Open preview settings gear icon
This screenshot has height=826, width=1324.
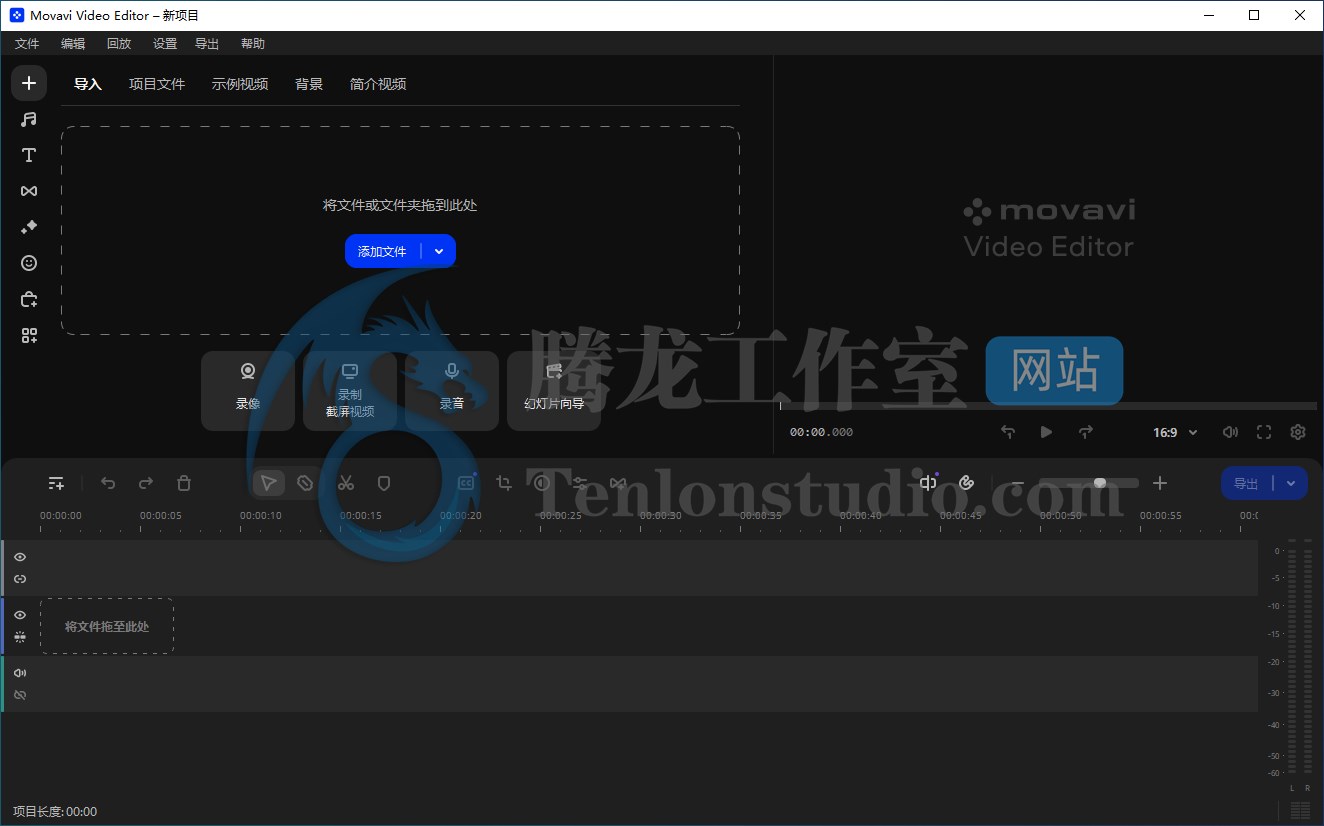coord(1298,432)
